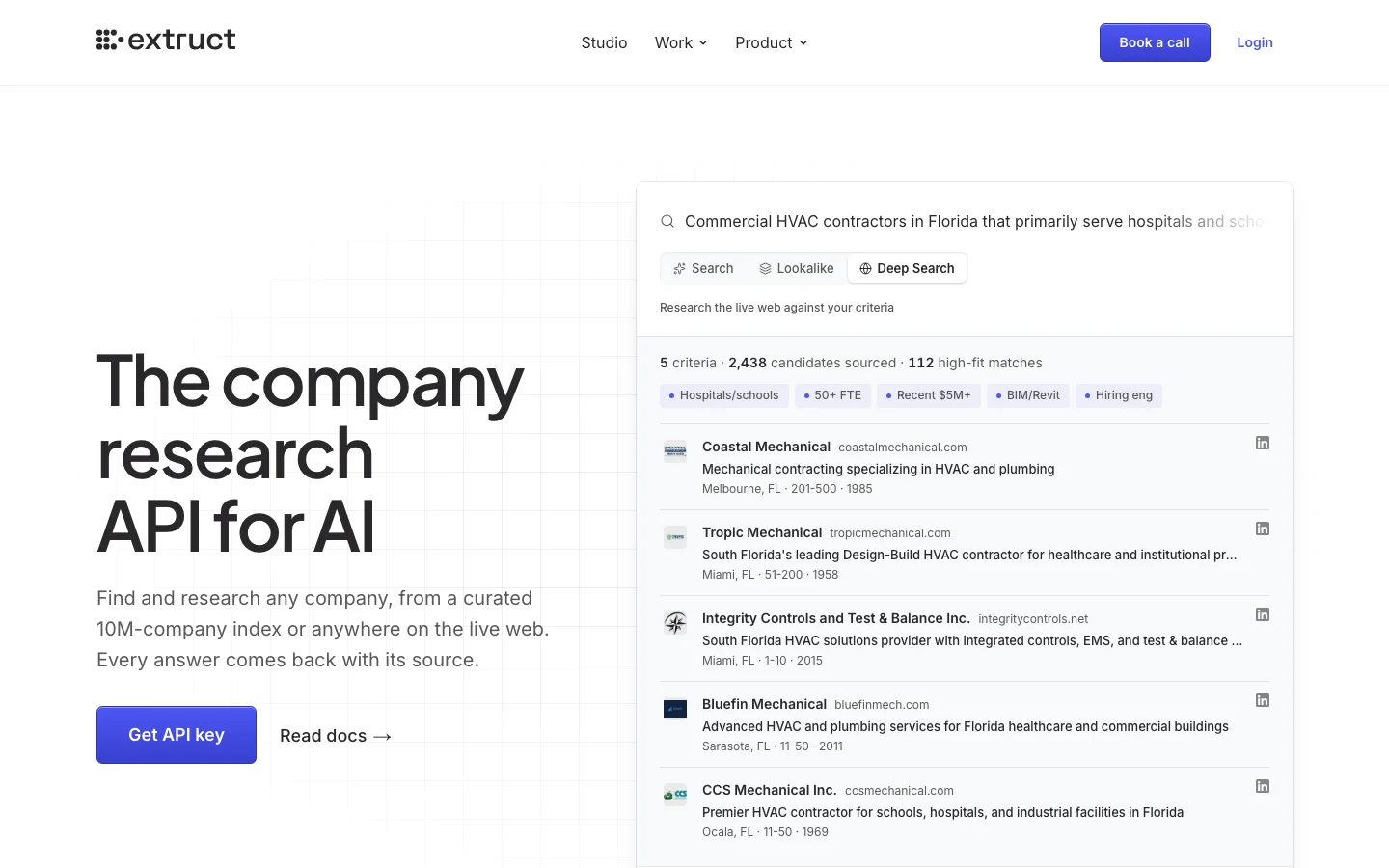The image size is (1389, 868).
Task: Open the CCS Mechanical Inc. result name
Action: click(770, 790)
